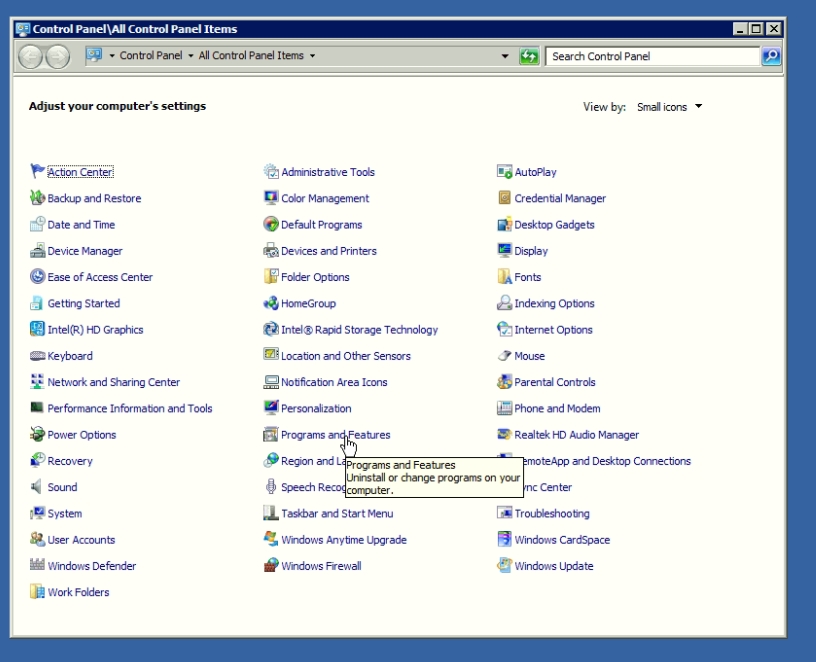Open the Troubleshooting link

(x=552, y=514)
